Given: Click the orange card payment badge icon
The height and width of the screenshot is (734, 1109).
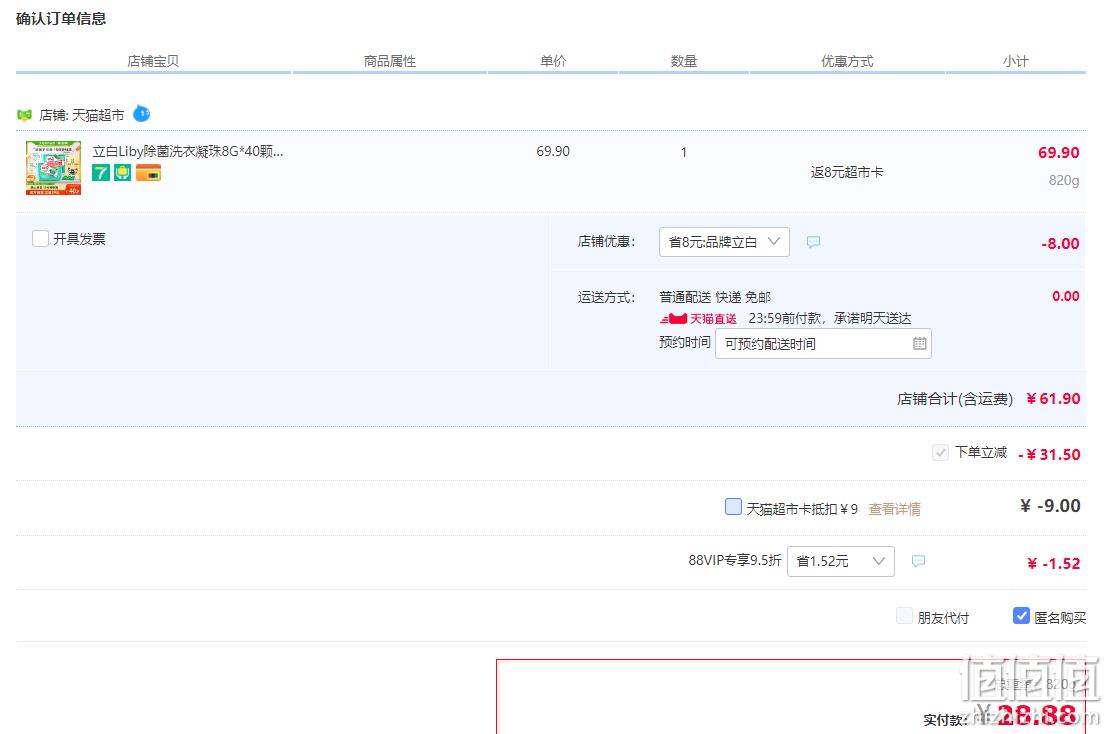Looking at the screenshot, I should [x=149, y=173].
